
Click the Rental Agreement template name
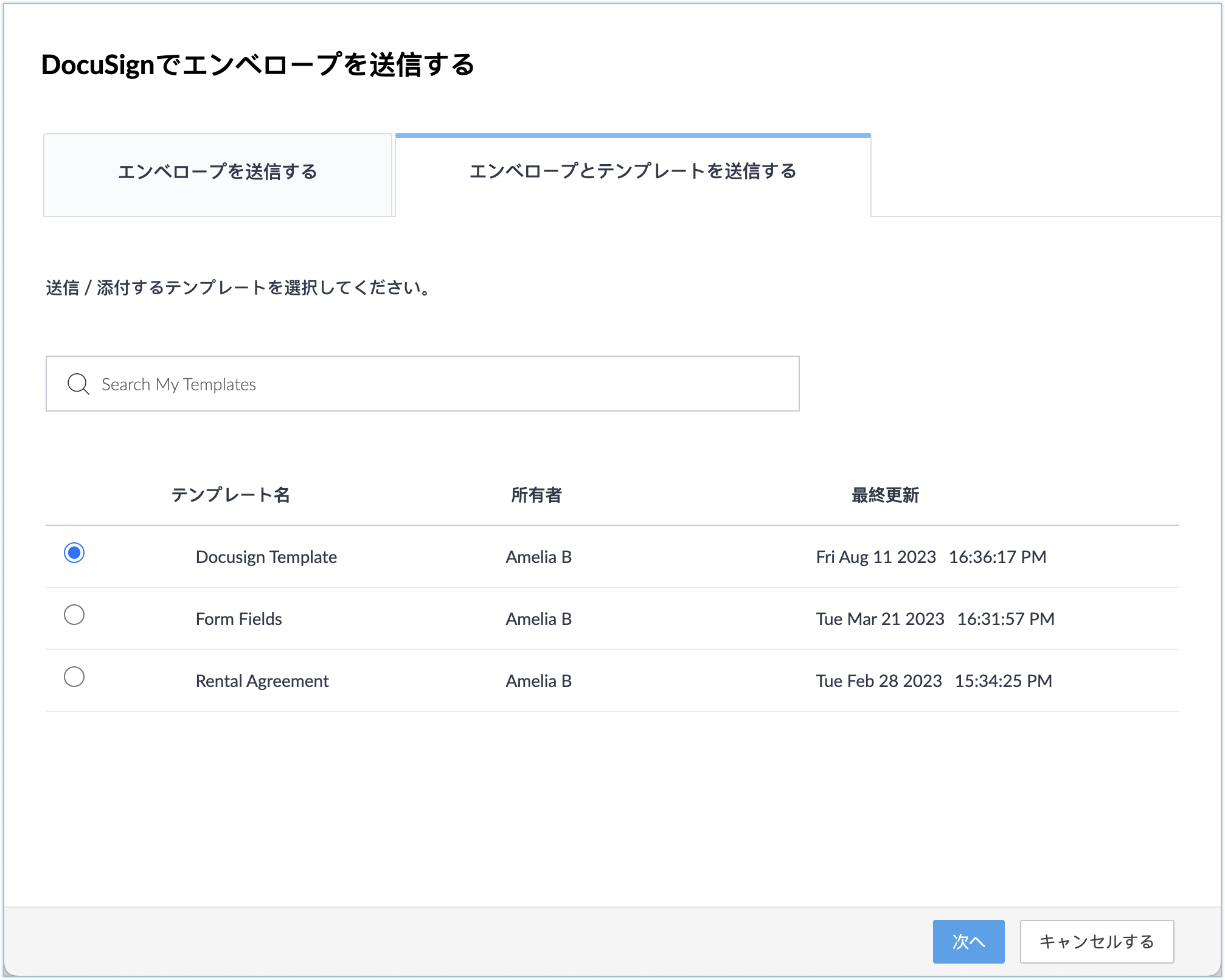[262, 681]
